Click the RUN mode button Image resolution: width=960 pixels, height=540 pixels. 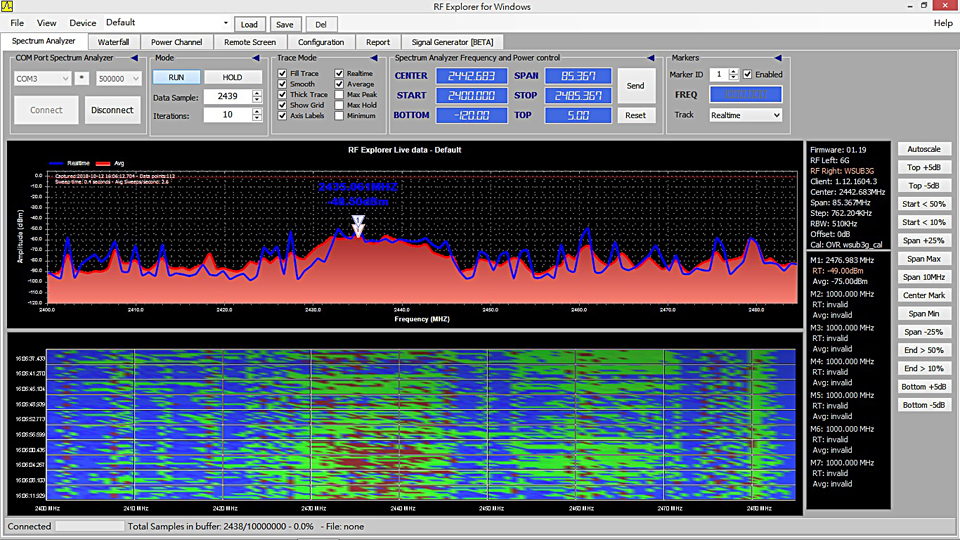[x=176, y=77]
